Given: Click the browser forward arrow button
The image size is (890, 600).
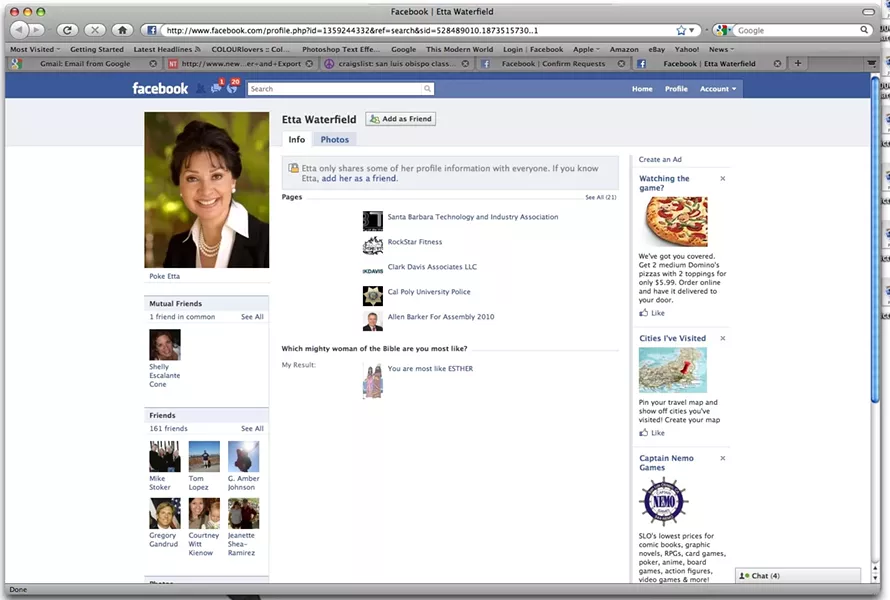Looking at the screenshot, I should point(36,30).
